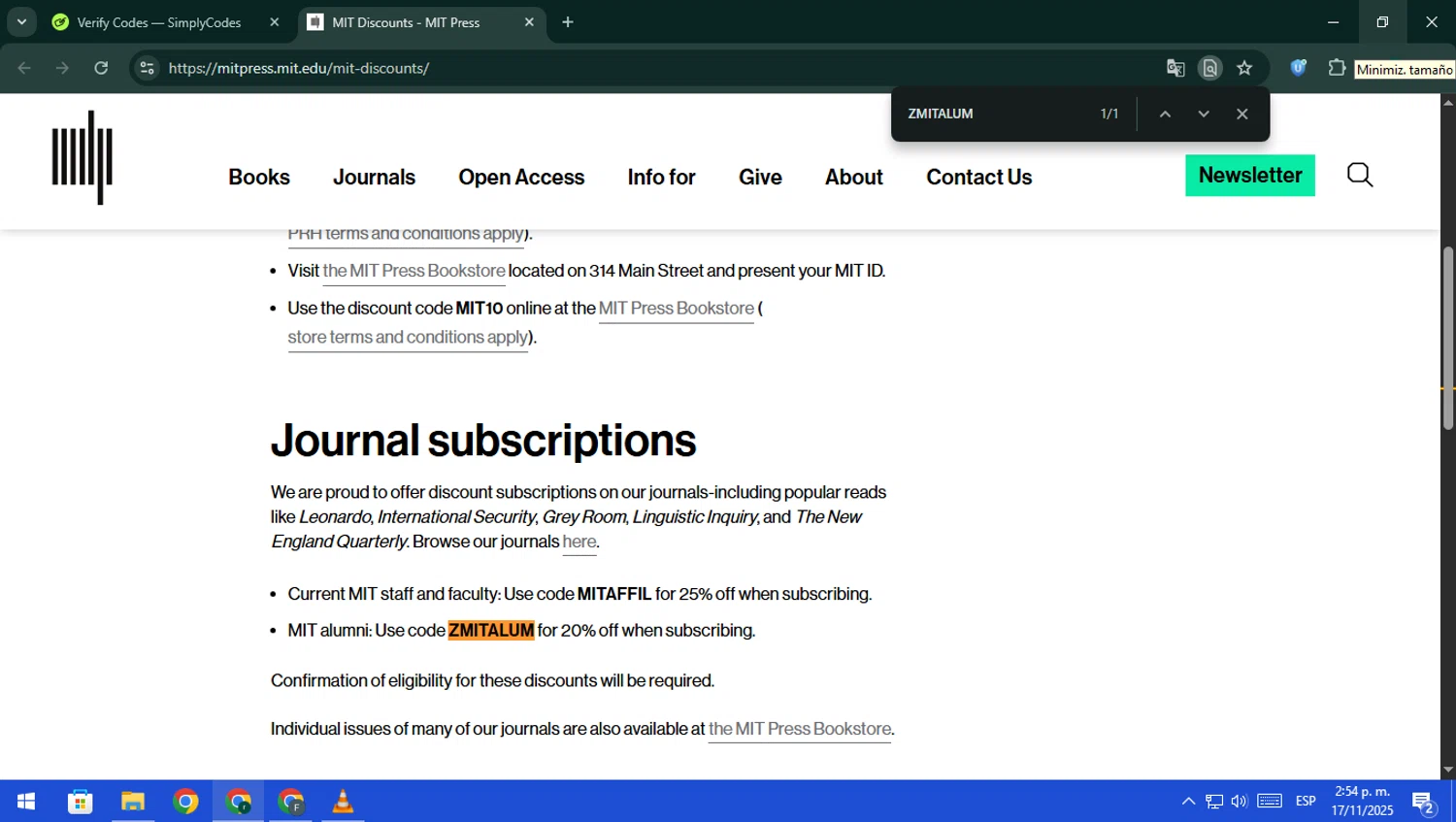Open the tab search dropdown arrow
Image resolution: width=1456 pixels, height=822 pixels.
[x=21, y=21]
